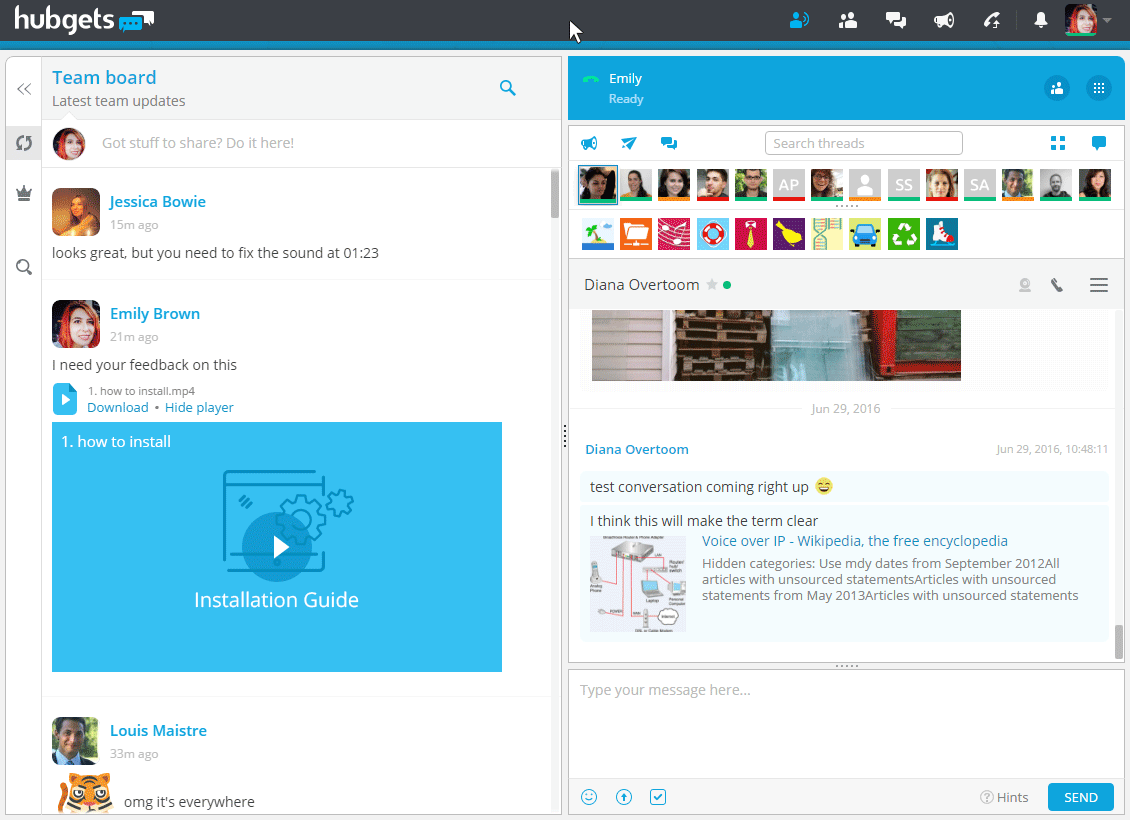Click the upload file icon below message box
1130x820 pixels.
coord(624,797)
